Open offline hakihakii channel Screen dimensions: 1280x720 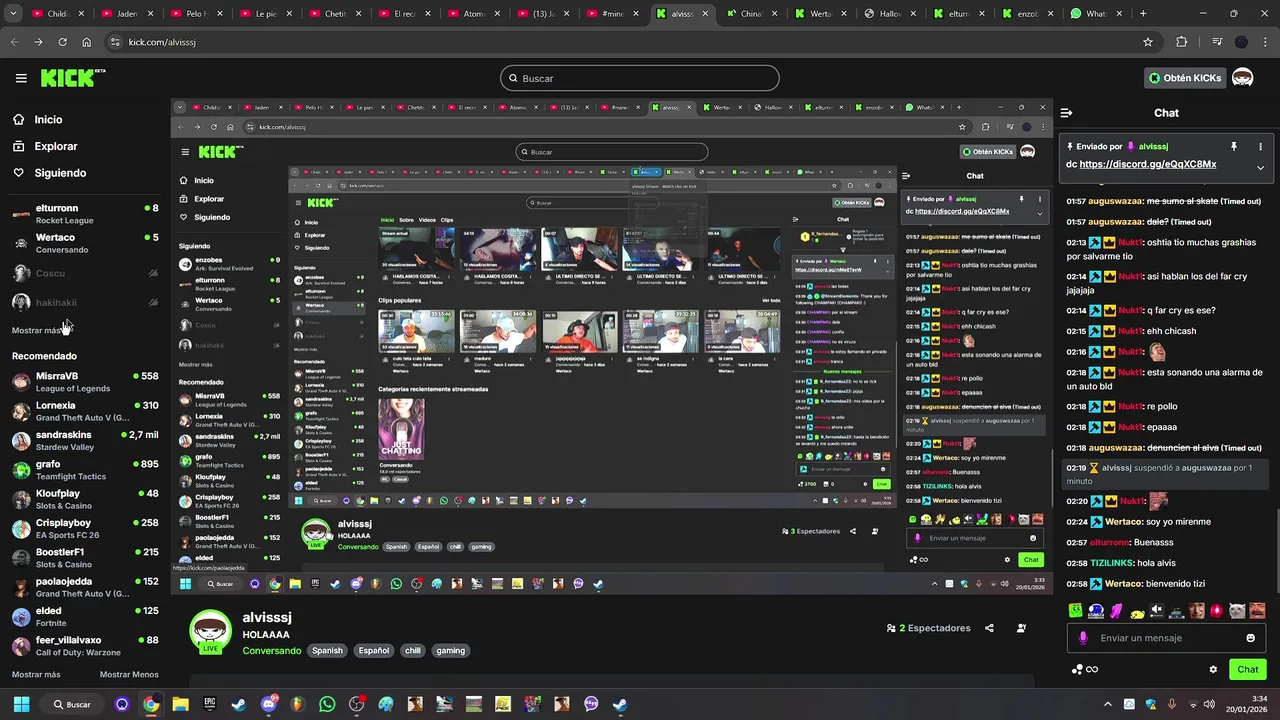84,302
